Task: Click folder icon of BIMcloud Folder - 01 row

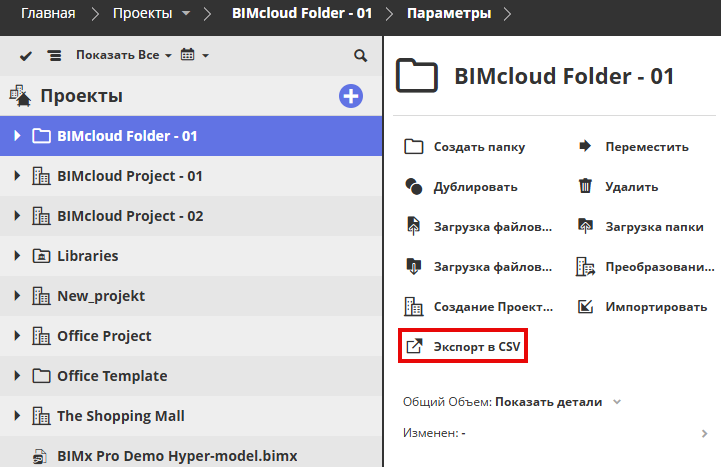Action: coord(41,136)
